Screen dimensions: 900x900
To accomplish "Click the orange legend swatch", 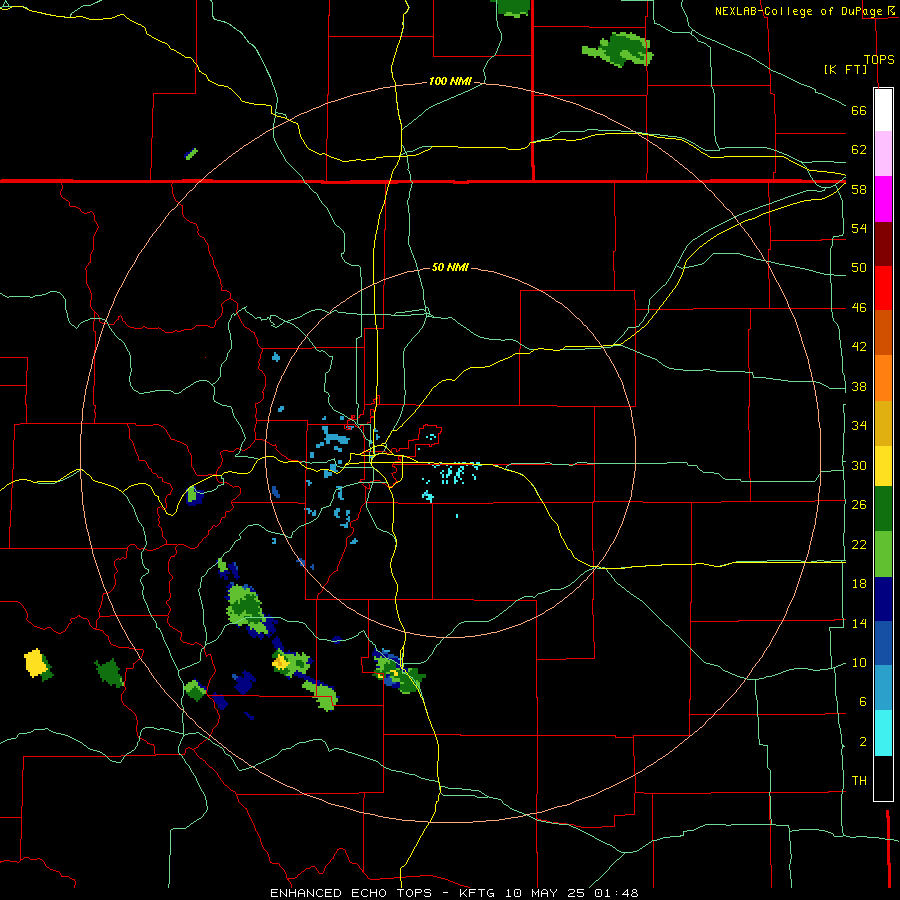I will [883, 378].
